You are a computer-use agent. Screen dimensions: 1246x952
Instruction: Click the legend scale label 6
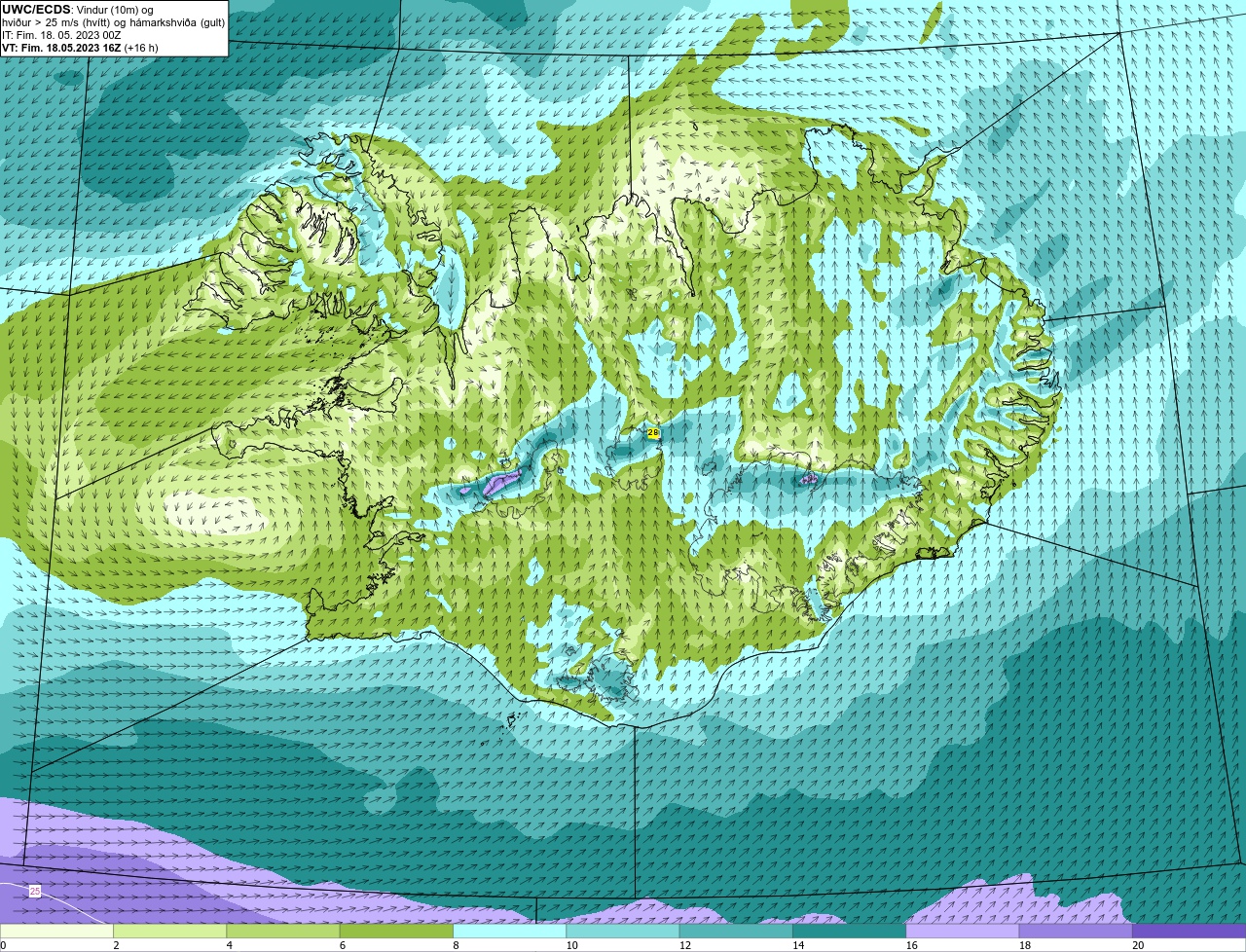click(343, 945)
